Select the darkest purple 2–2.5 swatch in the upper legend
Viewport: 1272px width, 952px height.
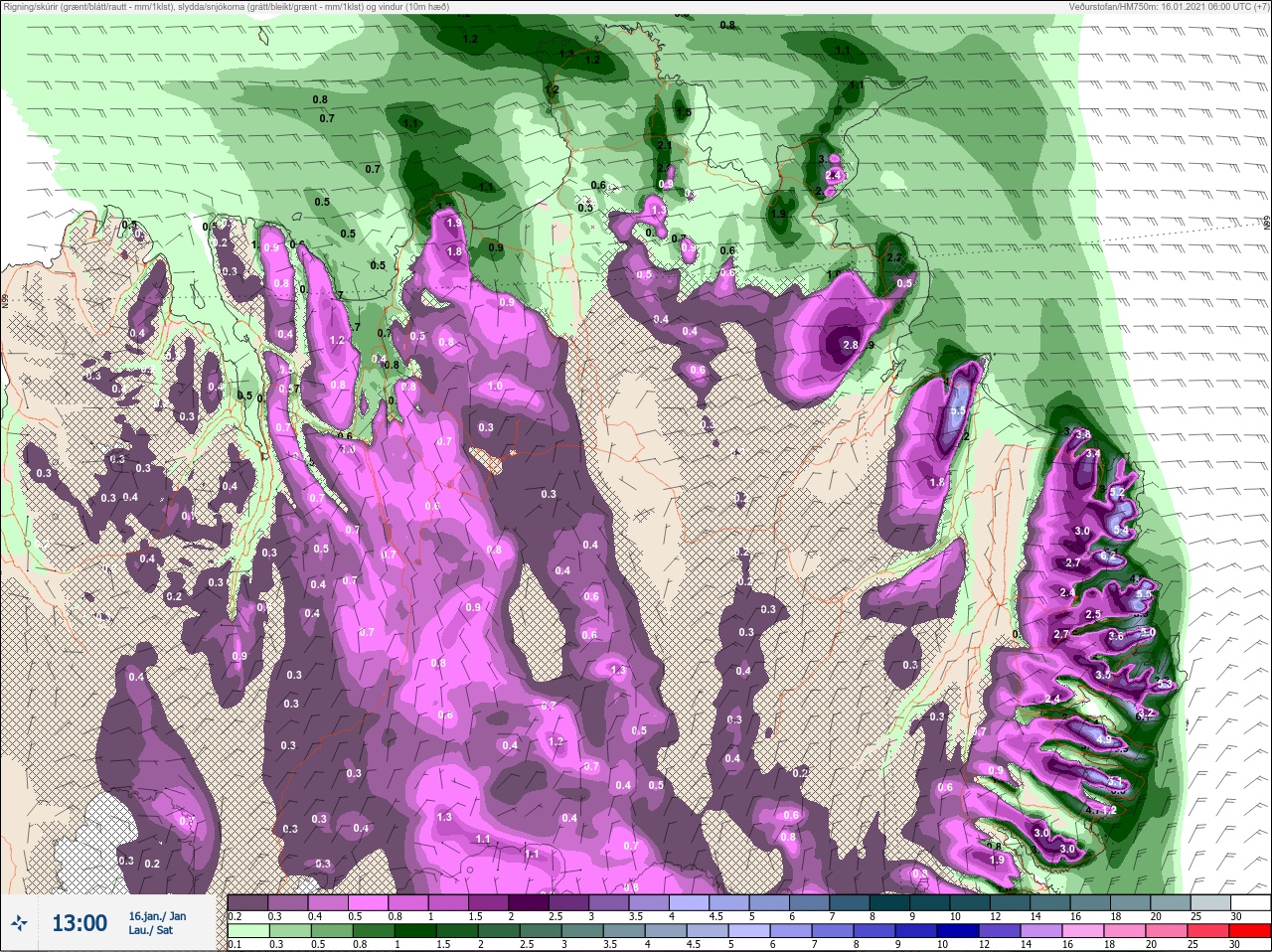(531, 902)
